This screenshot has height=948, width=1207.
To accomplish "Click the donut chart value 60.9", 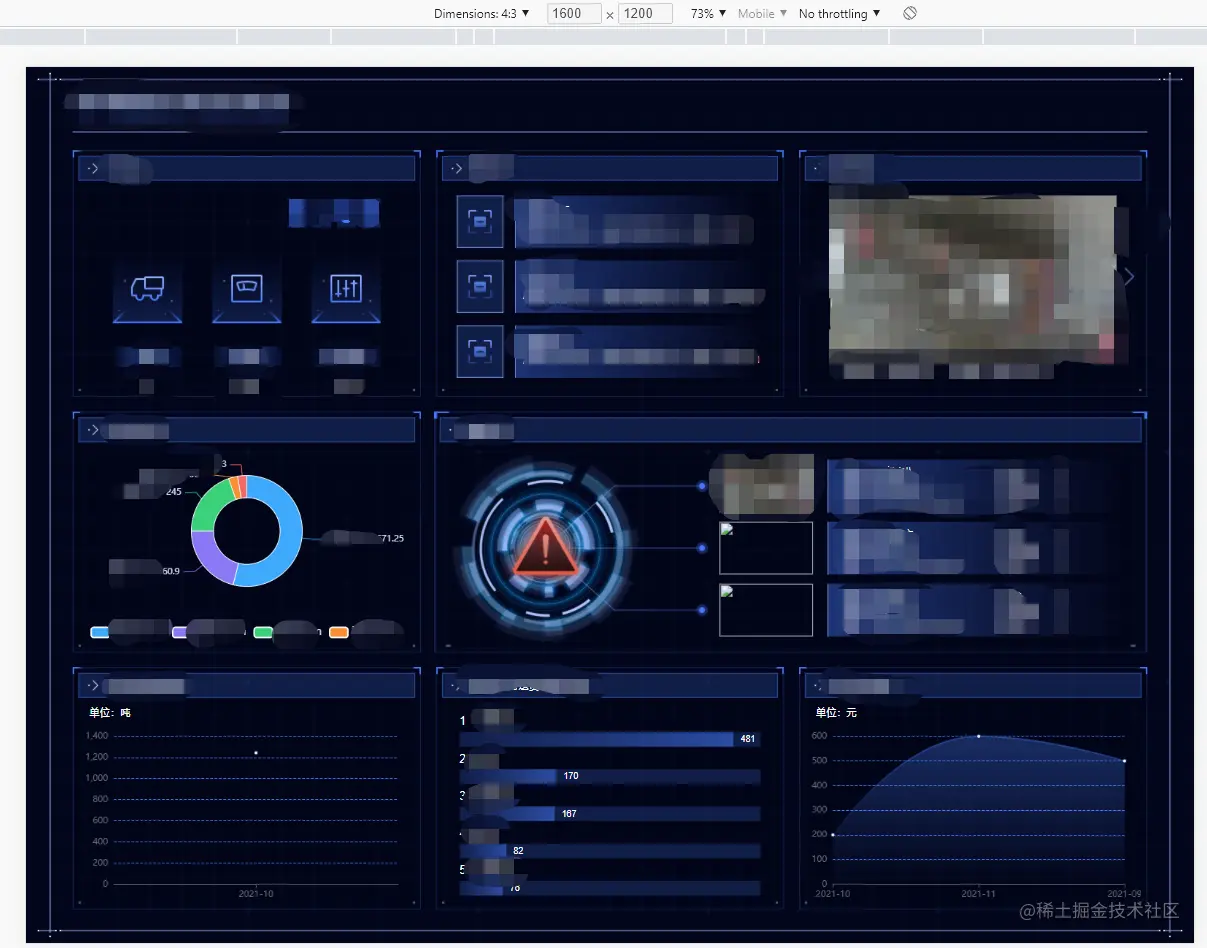I will 170,571.
